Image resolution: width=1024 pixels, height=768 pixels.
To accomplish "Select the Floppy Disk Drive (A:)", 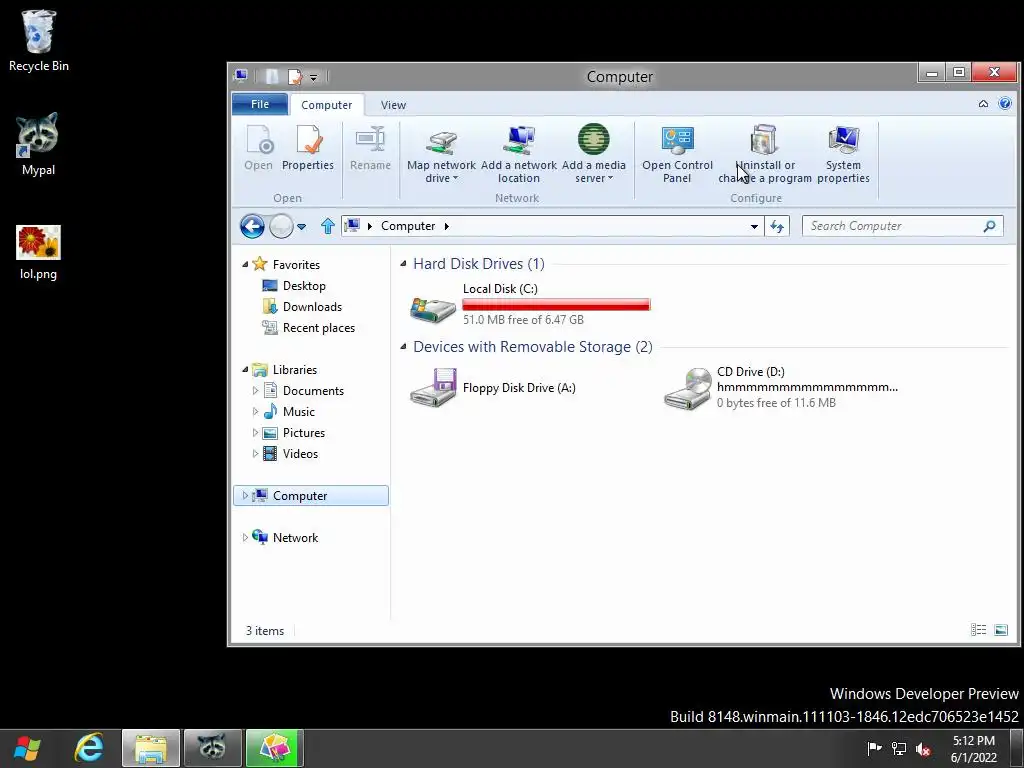I will click(x=494, y=387).
